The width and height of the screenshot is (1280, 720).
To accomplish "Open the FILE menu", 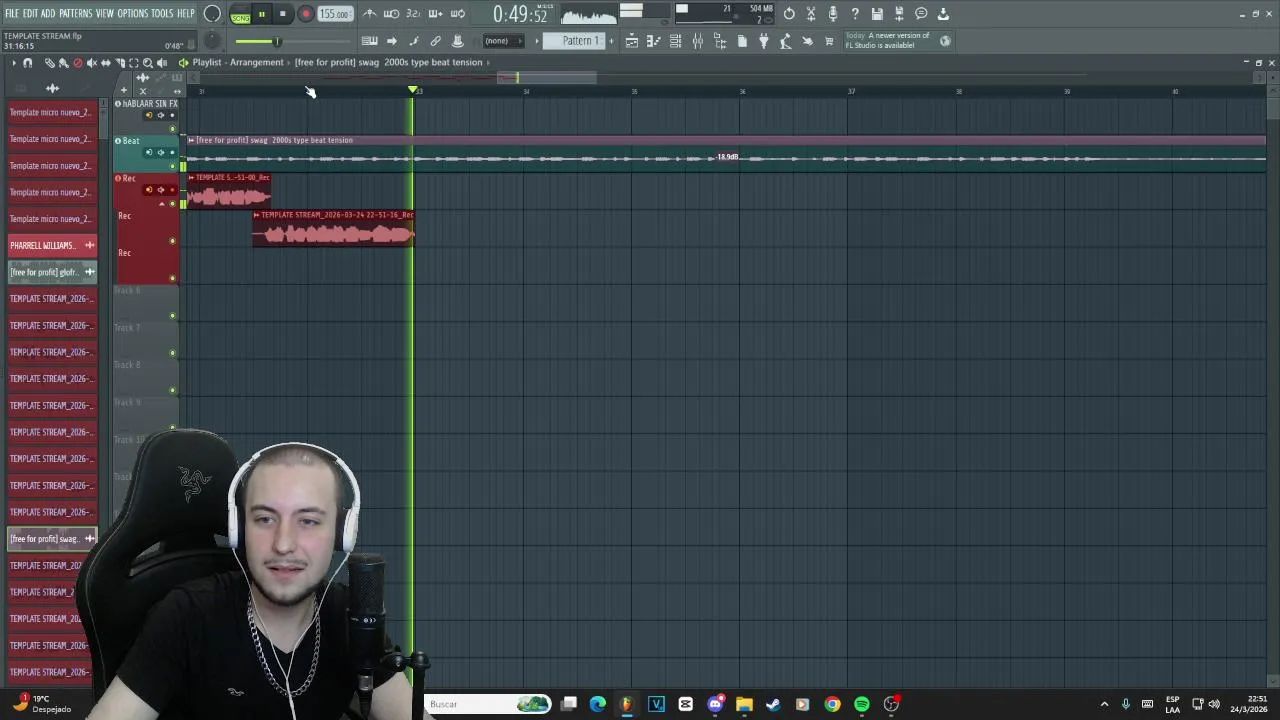I will [x=12, y=13].
